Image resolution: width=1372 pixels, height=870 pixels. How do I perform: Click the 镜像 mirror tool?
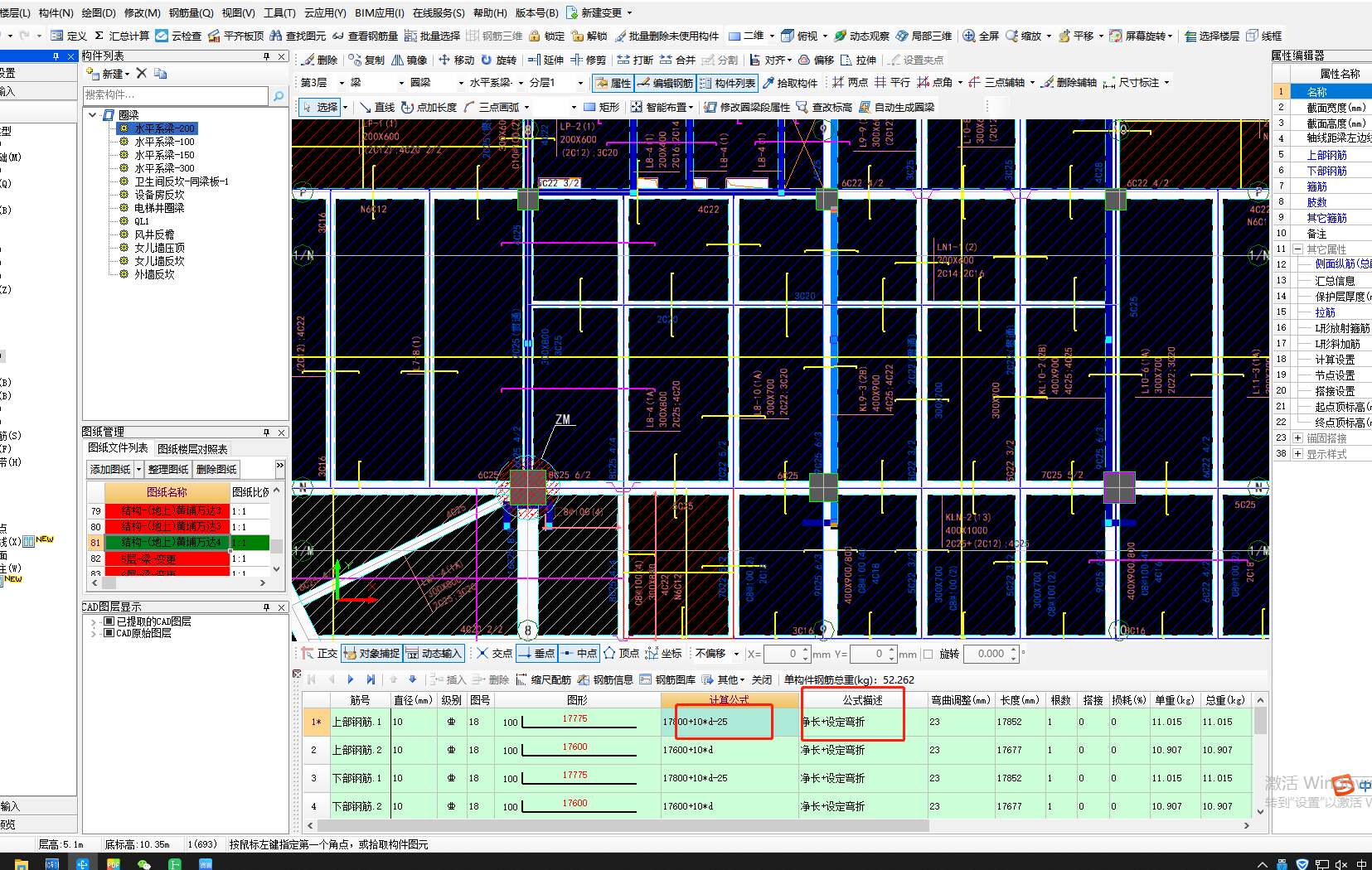point(410,60)
